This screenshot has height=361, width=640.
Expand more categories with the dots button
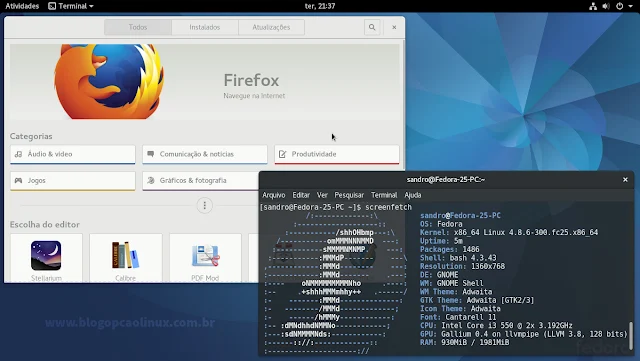(204, 205)
